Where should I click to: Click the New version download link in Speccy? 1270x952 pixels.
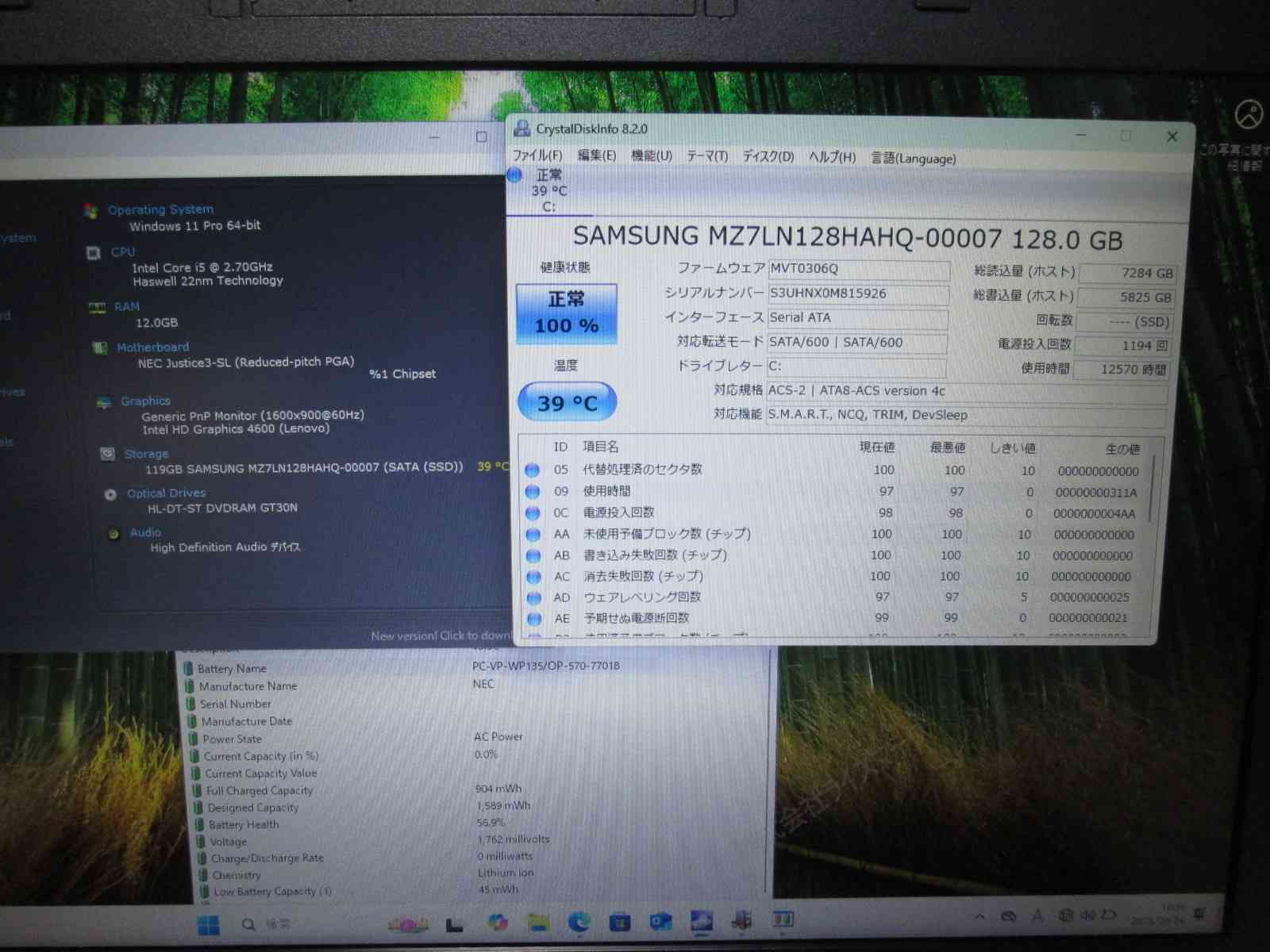(x=439, y=635)
